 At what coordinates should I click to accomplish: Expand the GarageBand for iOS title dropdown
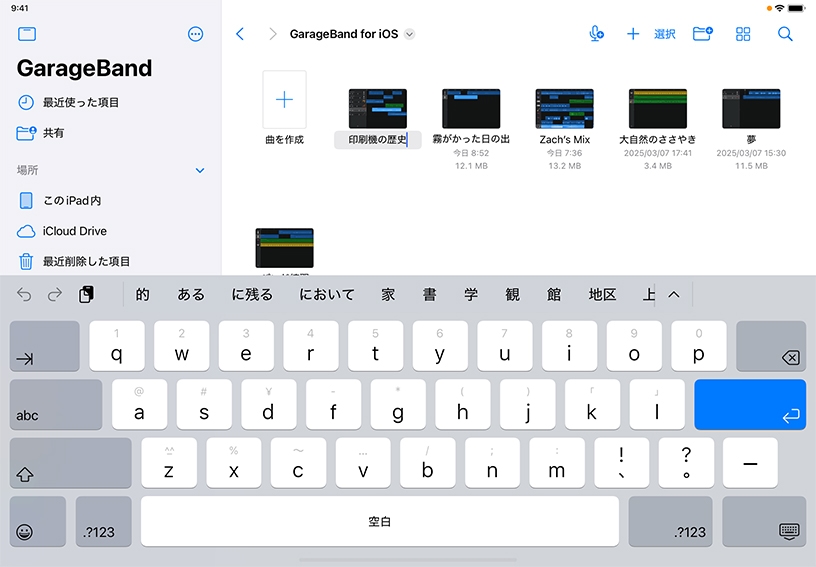pyautogui.click(x=409, y=34)
